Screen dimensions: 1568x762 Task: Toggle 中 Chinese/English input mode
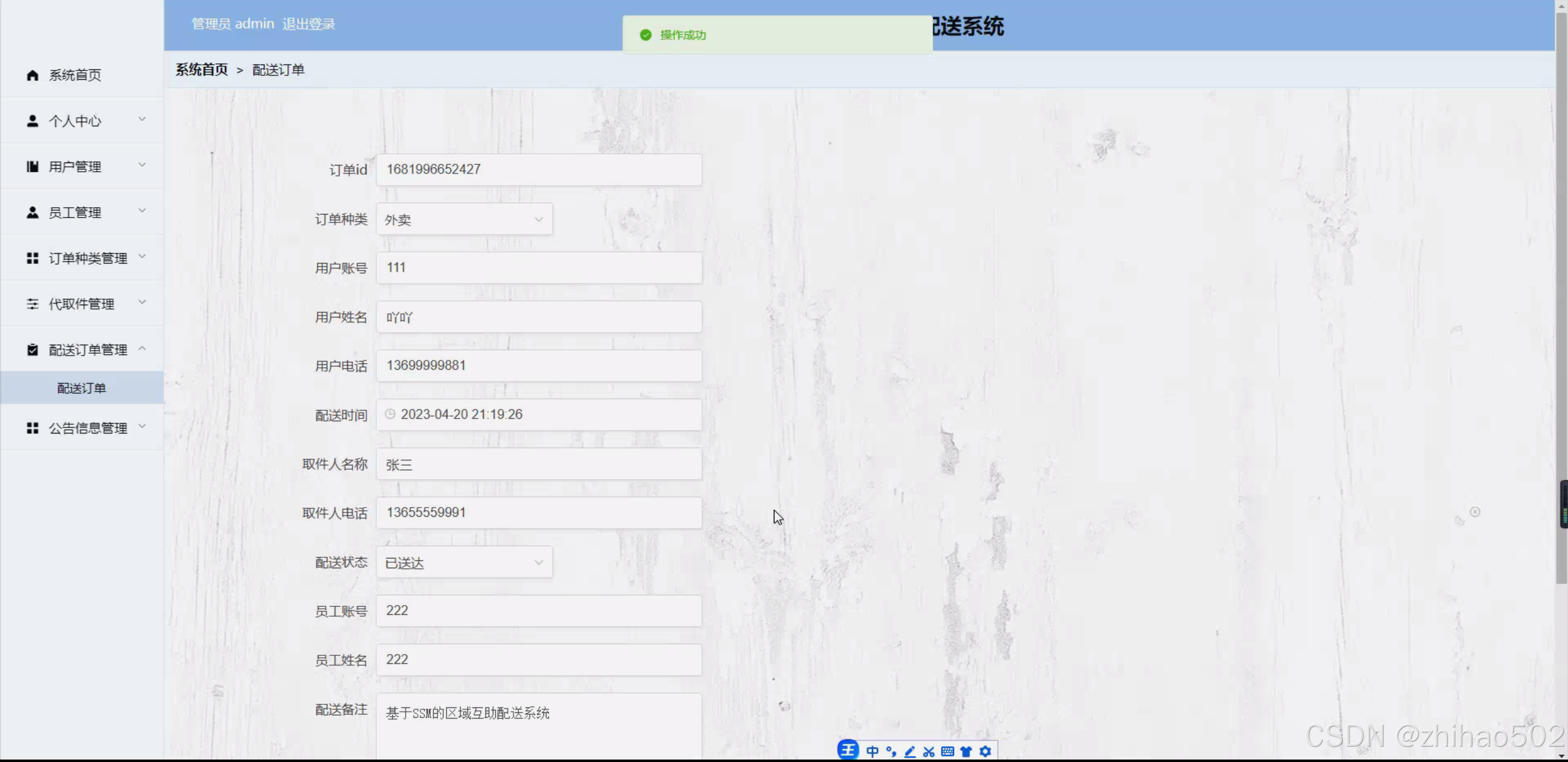coord(873,752)
